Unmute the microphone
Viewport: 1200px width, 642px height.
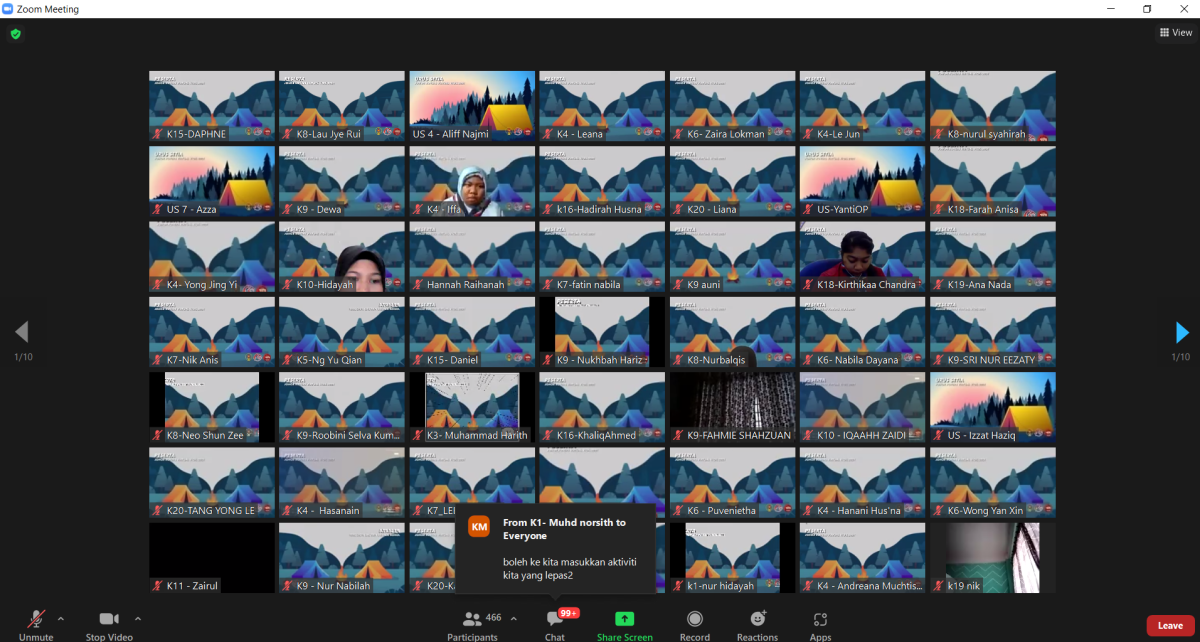[36, 624]
